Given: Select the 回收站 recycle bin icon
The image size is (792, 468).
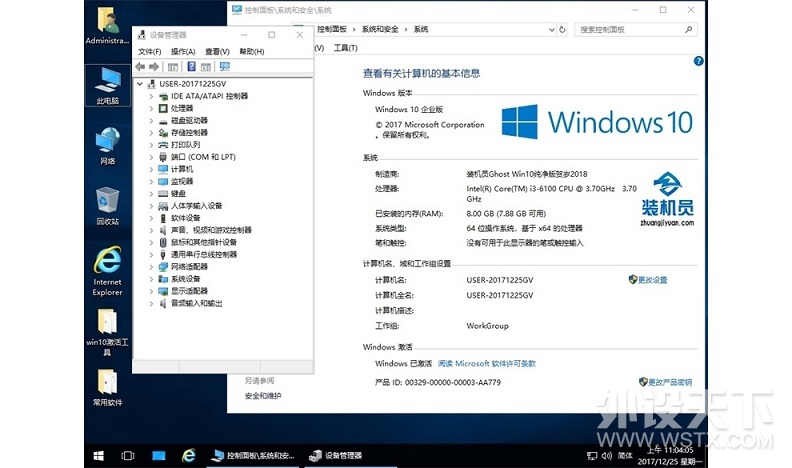Looking at the screenshot, I should click(108, 206).
